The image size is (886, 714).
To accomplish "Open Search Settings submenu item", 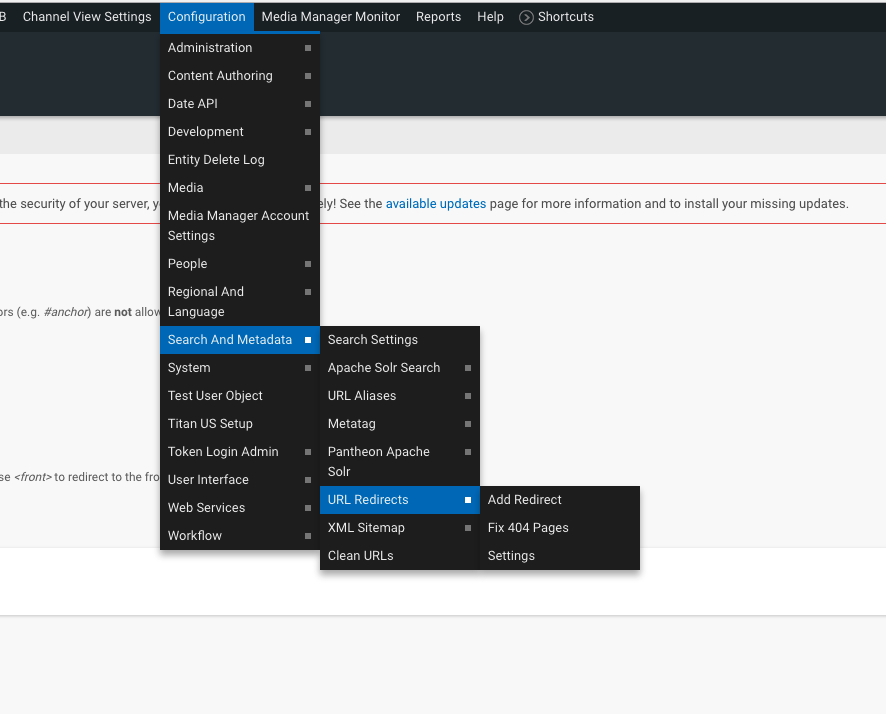I will [399, 340].
